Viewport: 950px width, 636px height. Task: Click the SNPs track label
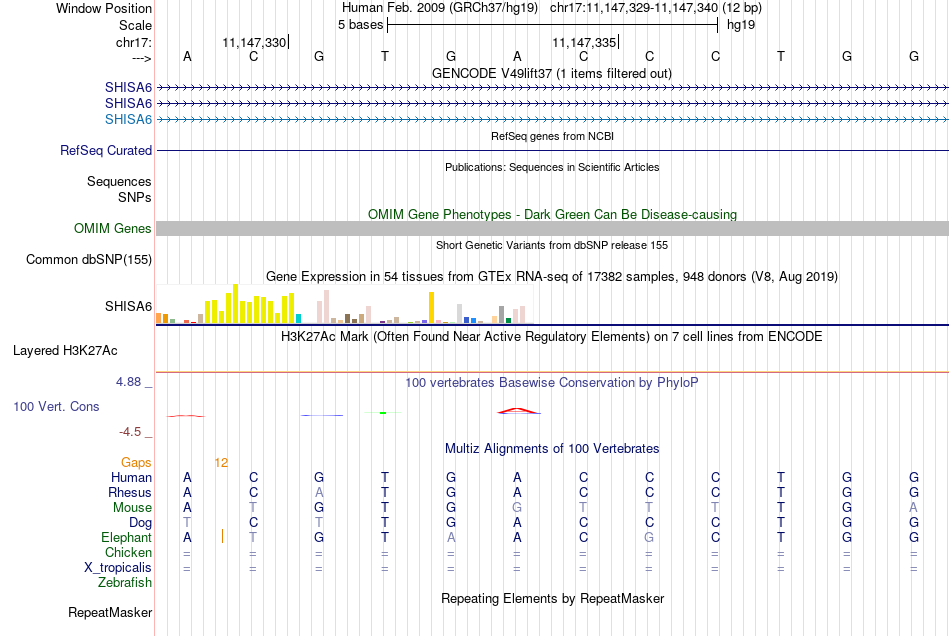(x=135, y=197)
